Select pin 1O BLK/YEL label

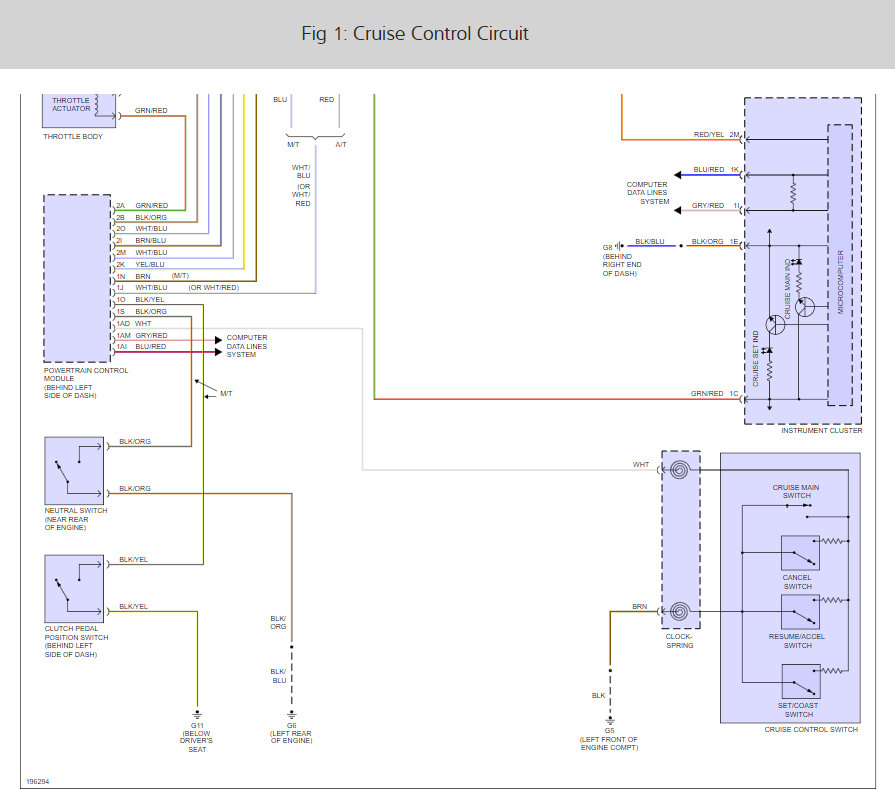tap(140, 300)
